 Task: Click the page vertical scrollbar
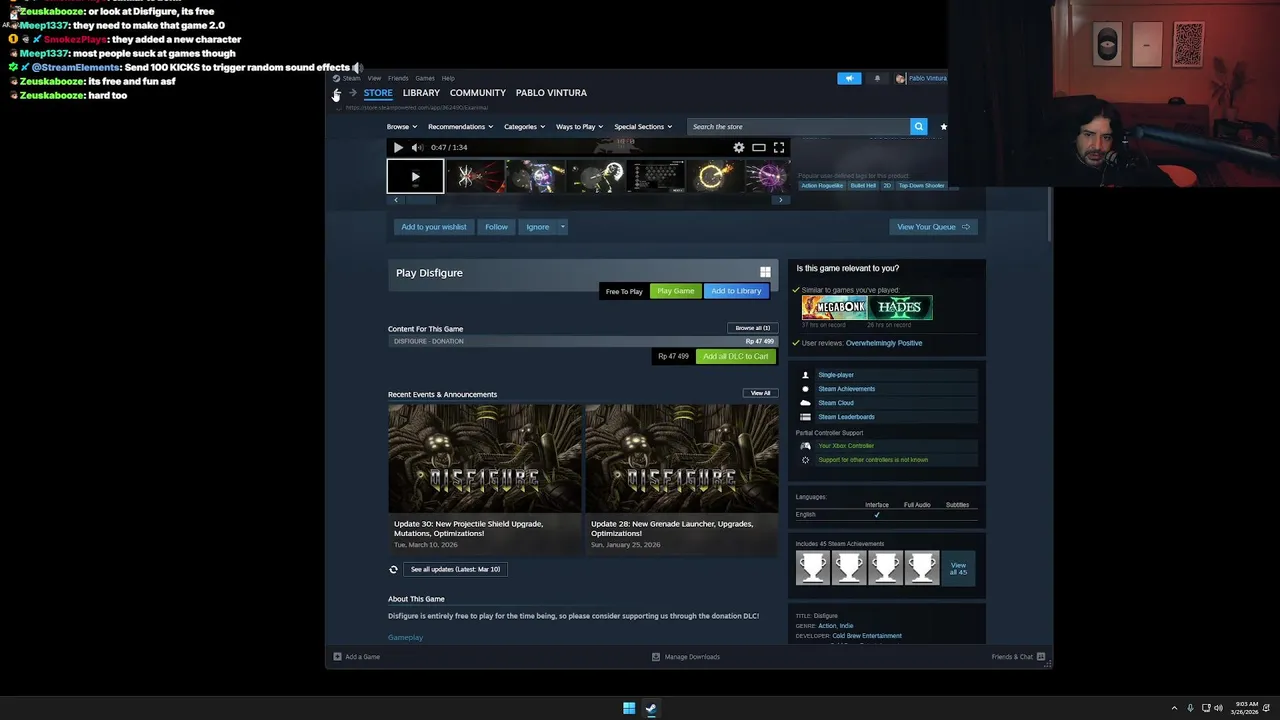pos(1049,213)
